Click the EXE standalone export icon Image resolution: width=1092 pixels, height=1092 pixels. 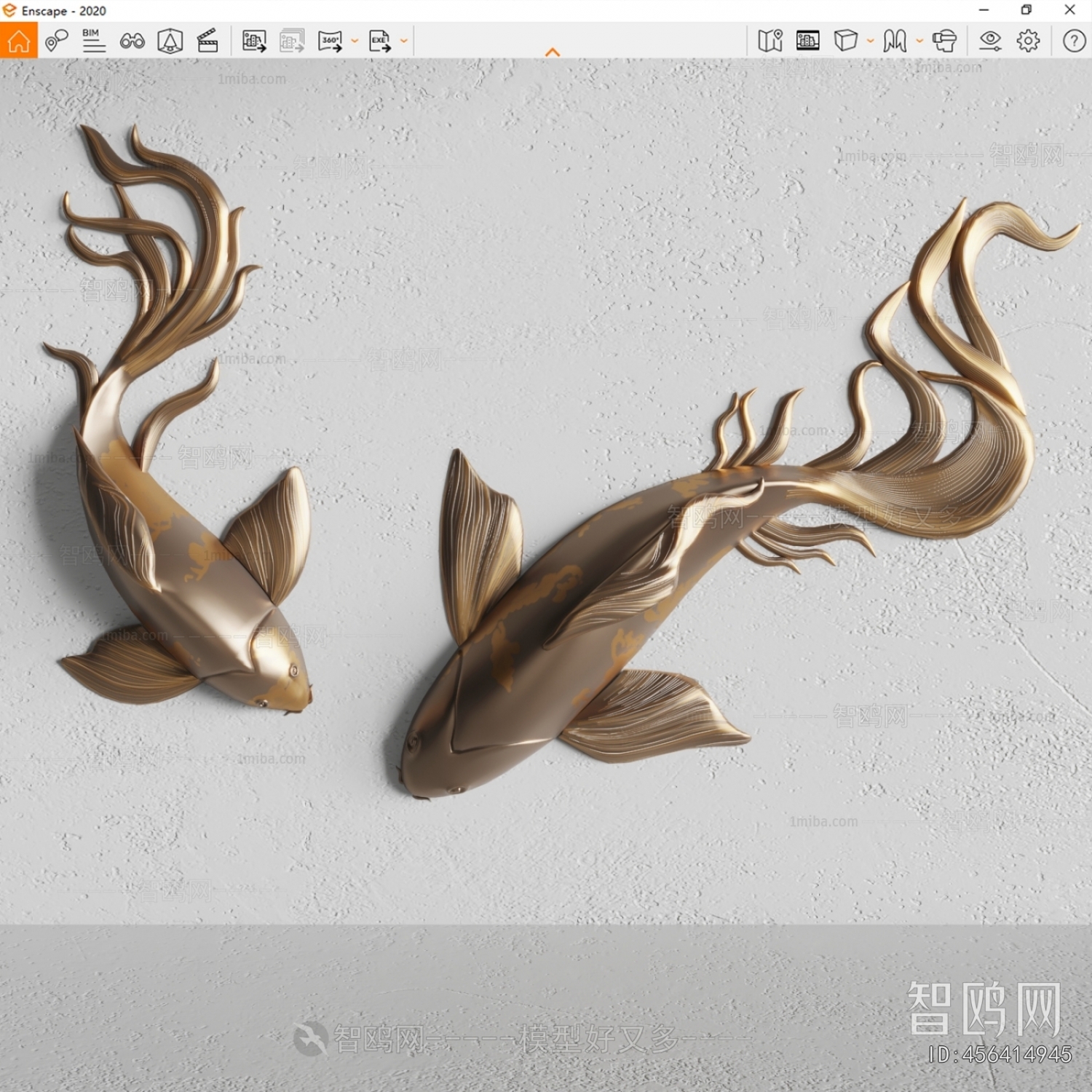380,41
